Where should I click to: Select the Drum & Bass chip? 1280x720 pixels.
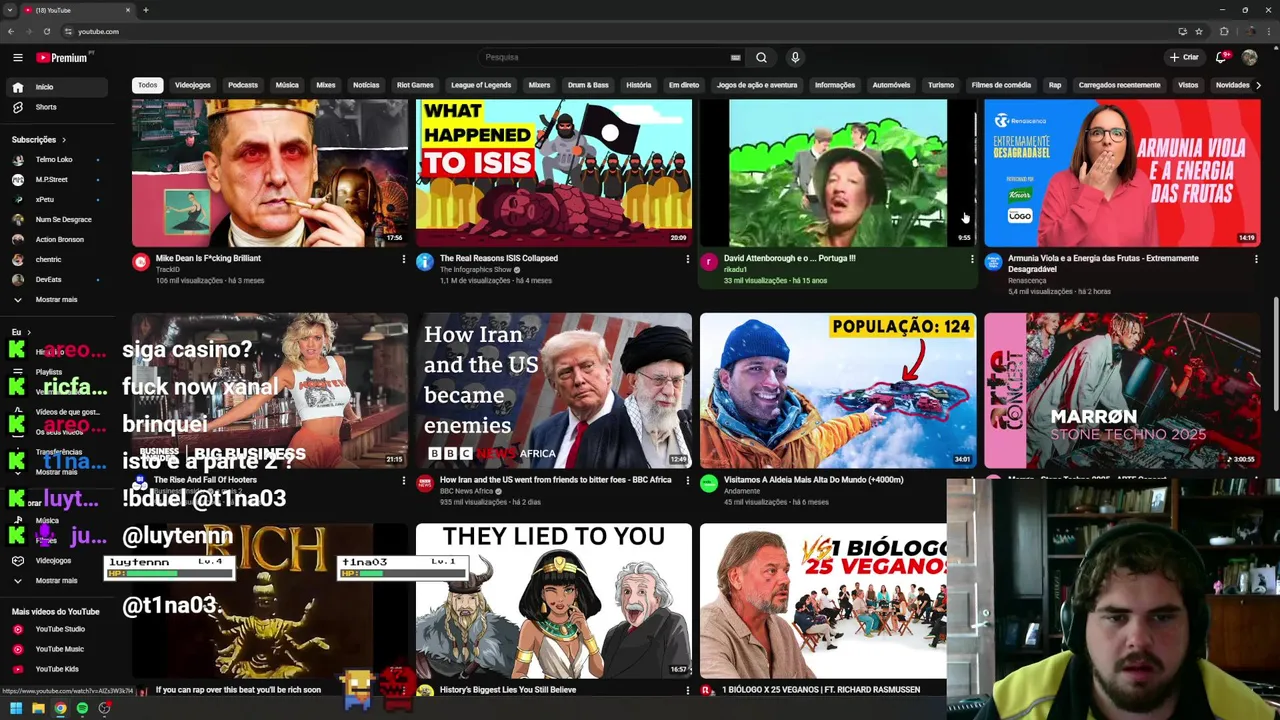(x=588, y=85)
